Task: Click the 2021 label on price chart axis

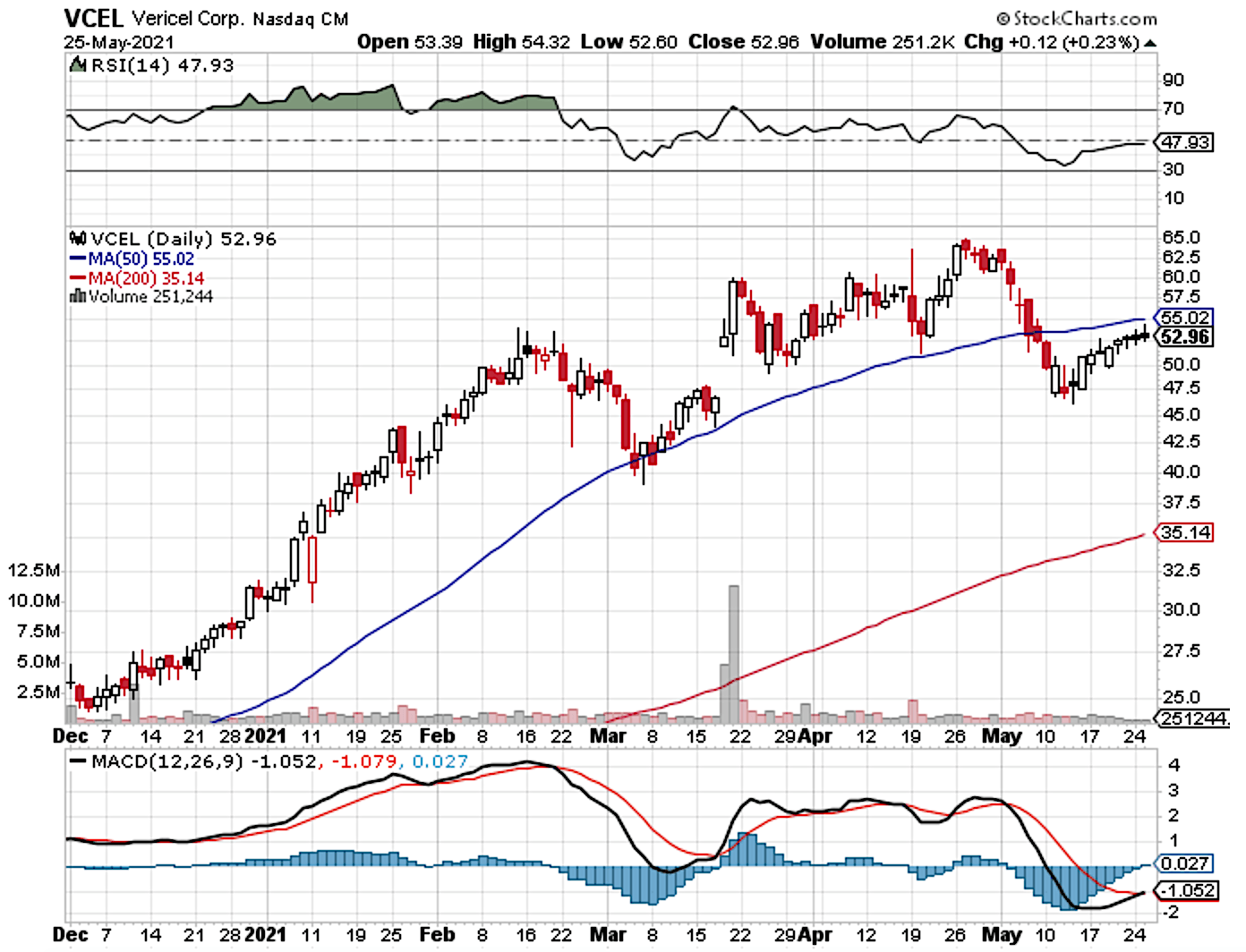Action: [x=265, y=735]
